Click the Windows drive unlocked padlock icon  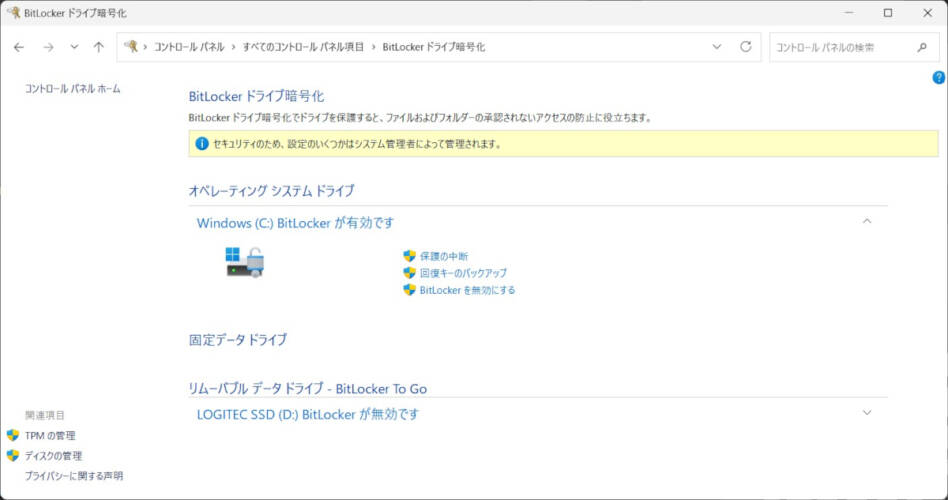[245, 262]
